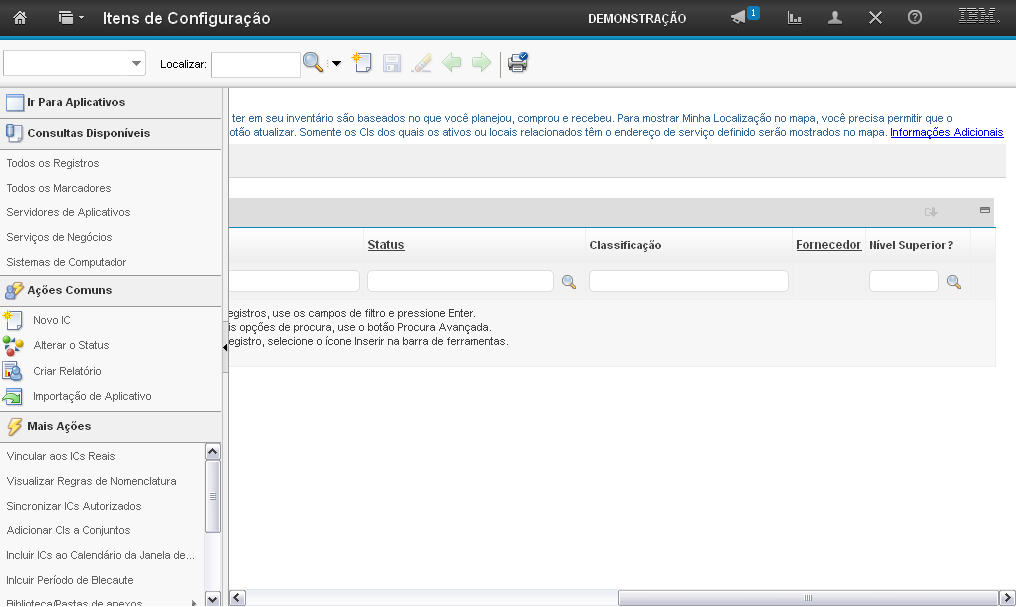Open Informações Adicionais link
This screenshot has height=607, width=1016.
946,132
